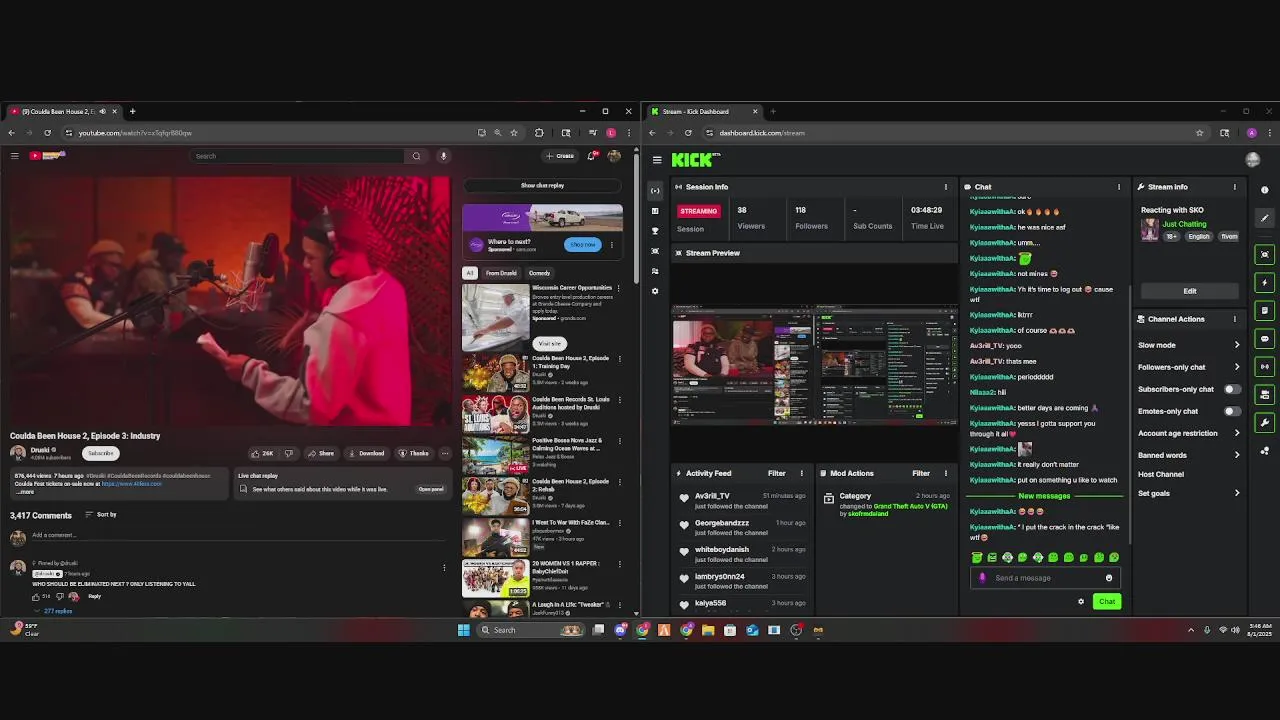Image resolution: width=1280 pixels, height=720 pixels.
Task: Open Mod Actions Filter dropdown
Action: point(921,473)
